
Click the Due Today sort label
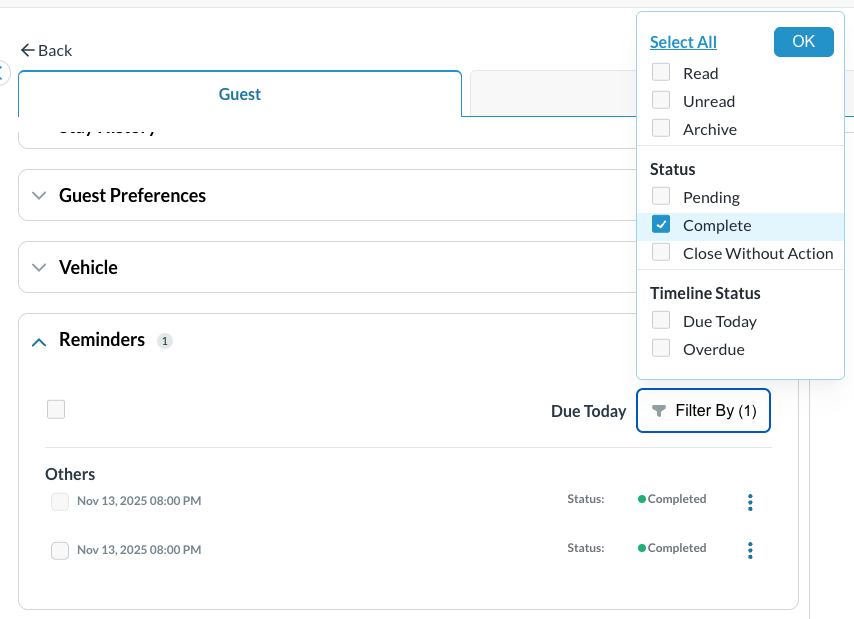pos(588,410)
